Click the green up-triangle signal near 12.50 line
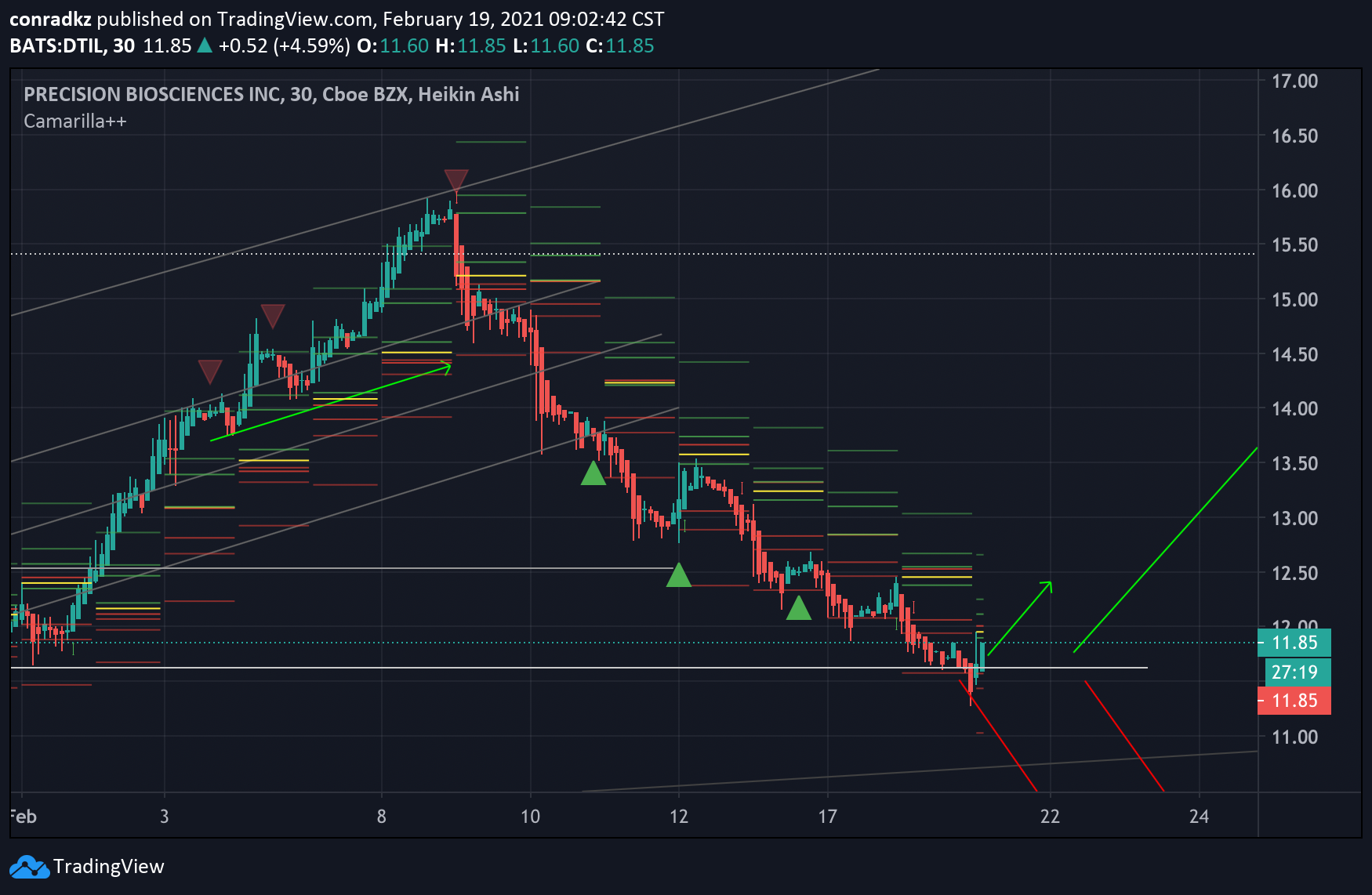Screen dimensions: 1372x895 click(x=679, y=575)
